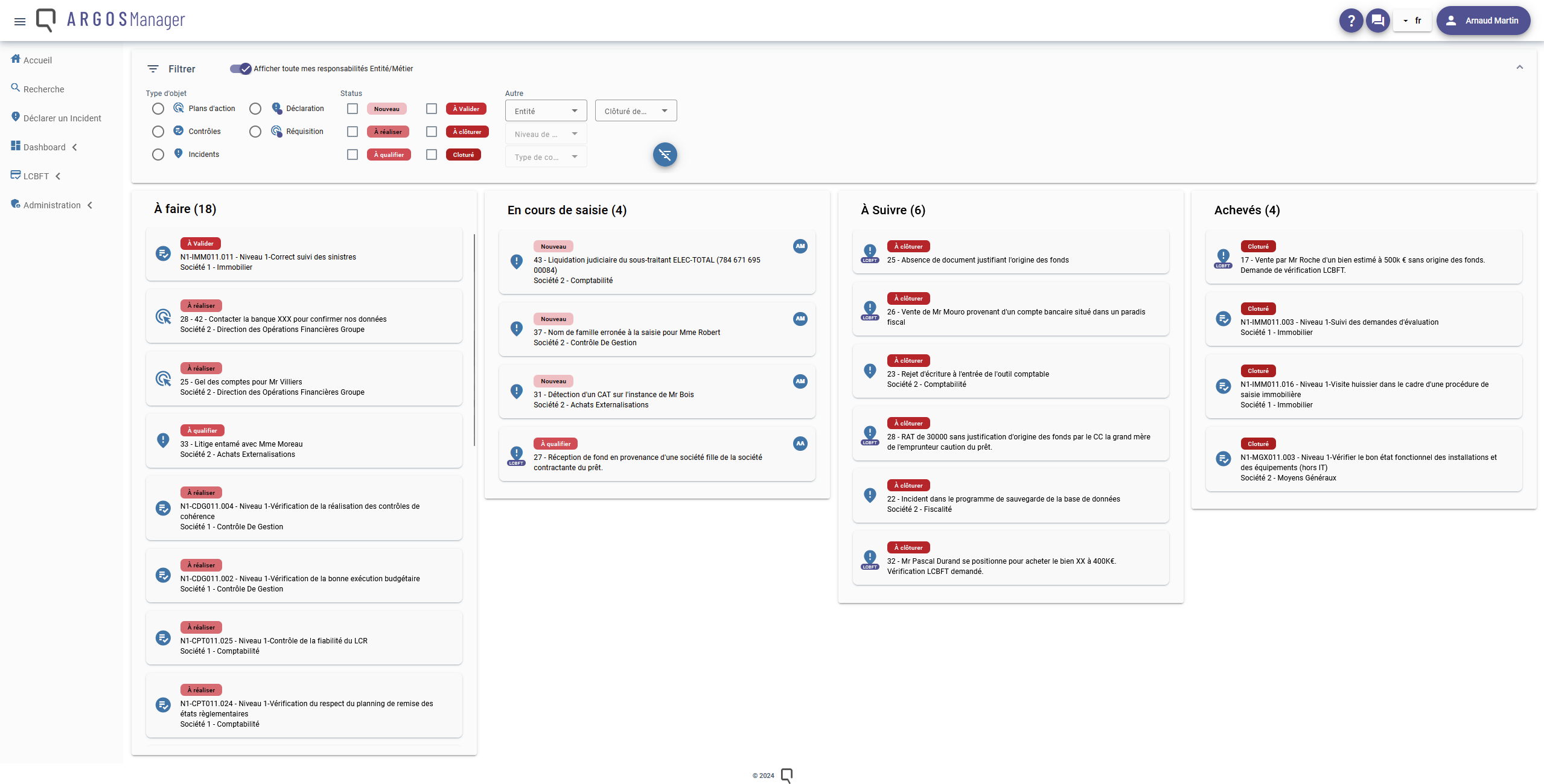Click the footer ARGOS logo icon

786,776
